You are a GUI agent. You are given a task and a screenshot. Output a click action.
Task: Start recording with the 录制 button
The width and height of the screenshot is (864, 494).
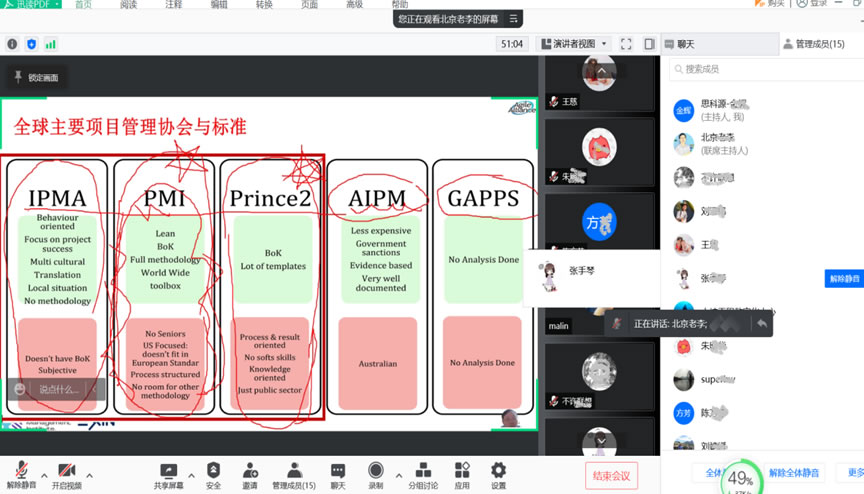pyautogui.click(x=376, y=475)
